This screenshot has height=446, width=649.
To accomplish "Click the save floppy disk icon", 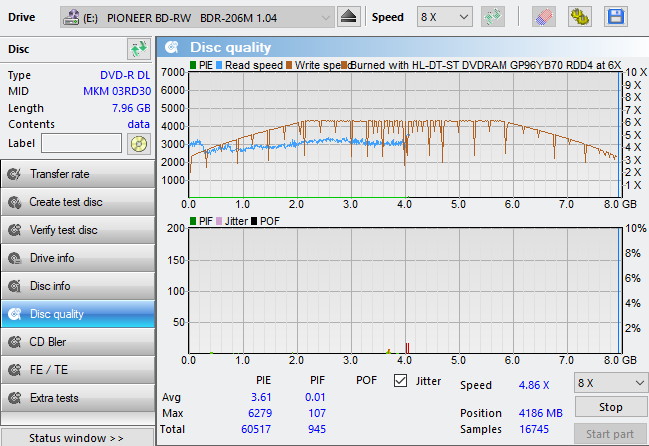I will (614, 17).
